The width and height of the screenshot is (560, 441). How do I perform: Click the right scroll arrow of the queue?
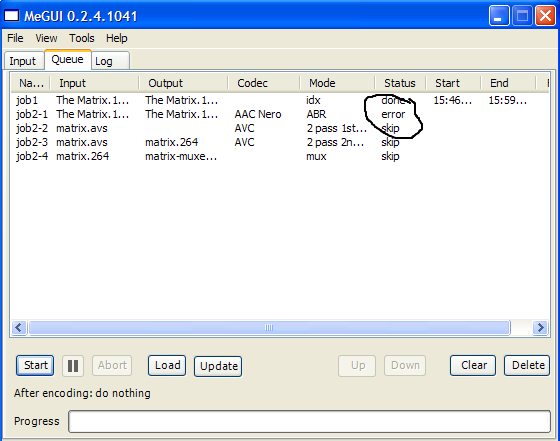coord(540,327)
